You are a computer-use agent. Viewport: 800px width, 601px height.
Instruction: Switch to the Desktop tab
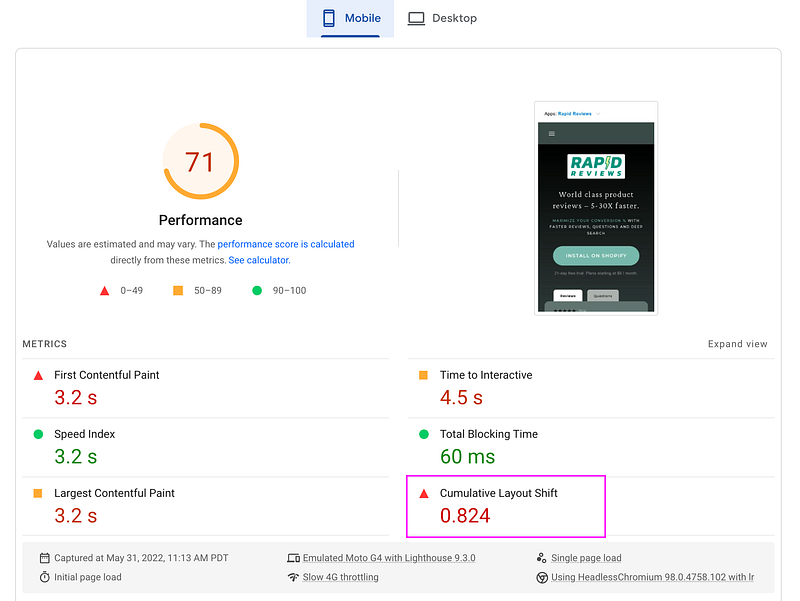442,18
